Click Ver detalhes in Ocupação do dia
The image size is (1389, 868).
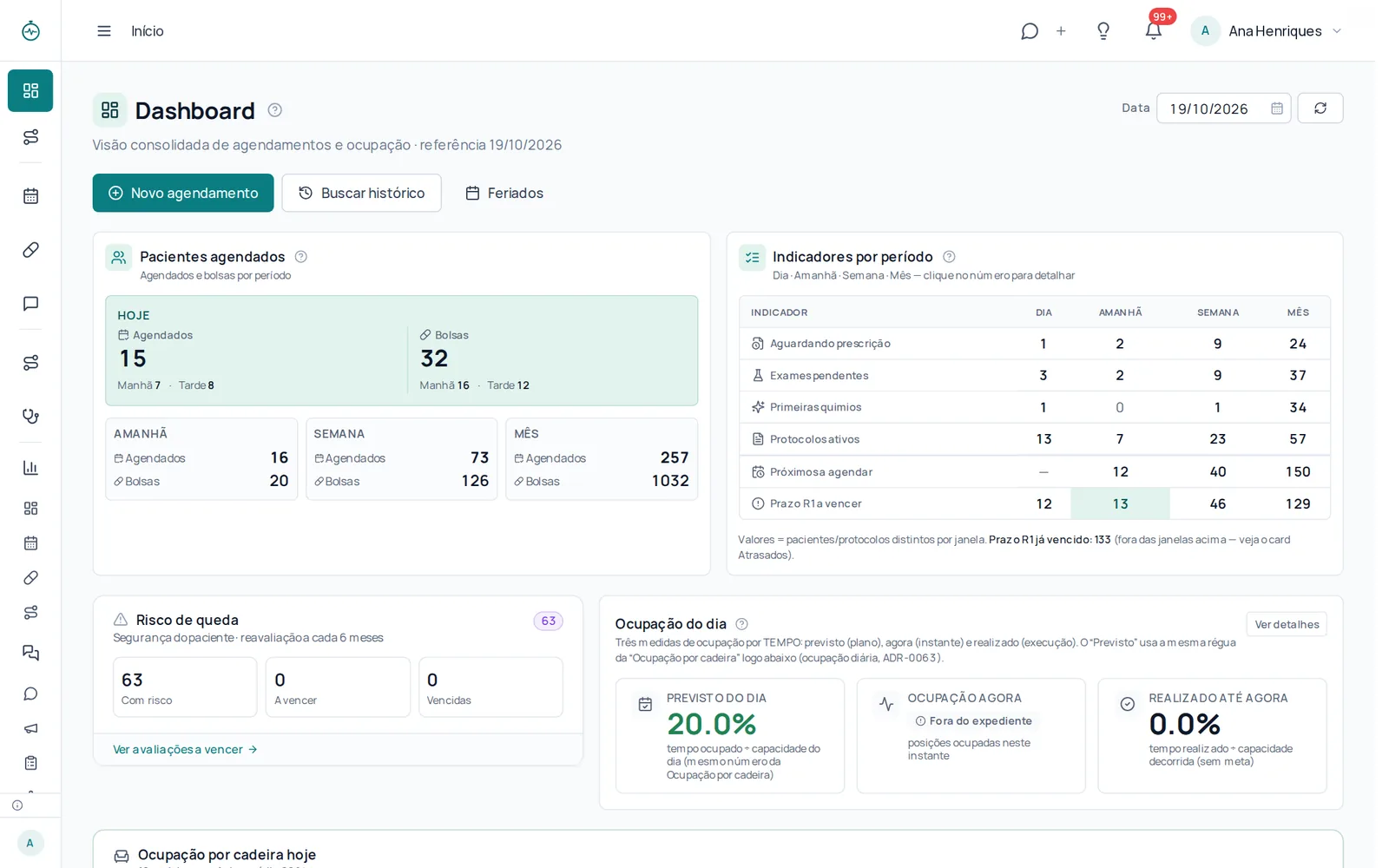(1286, 624)
